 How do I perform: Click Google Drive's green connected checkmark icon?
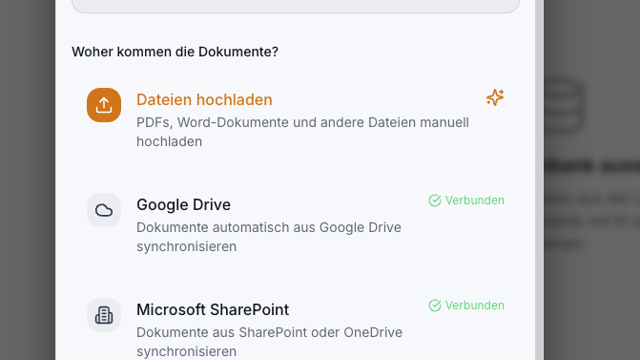point(435,200)
